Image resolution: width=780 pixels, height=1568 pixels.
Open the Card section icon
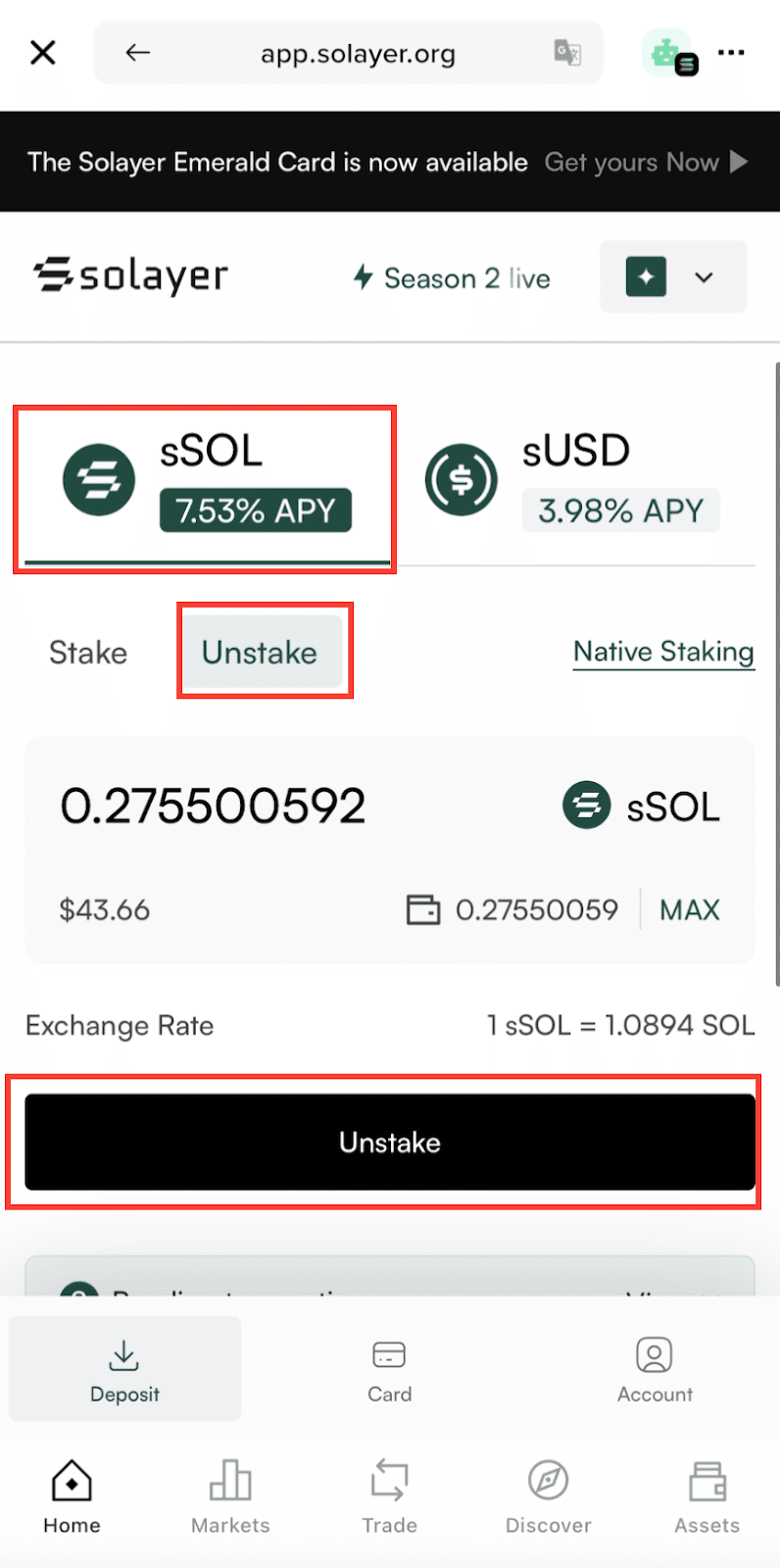tap(389, 1353)
